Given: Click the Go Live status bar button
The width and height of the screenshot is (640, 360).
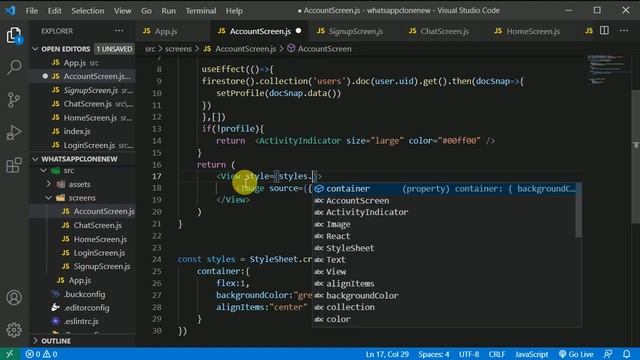Looking at the screenshot, I should tap(576, 354).
